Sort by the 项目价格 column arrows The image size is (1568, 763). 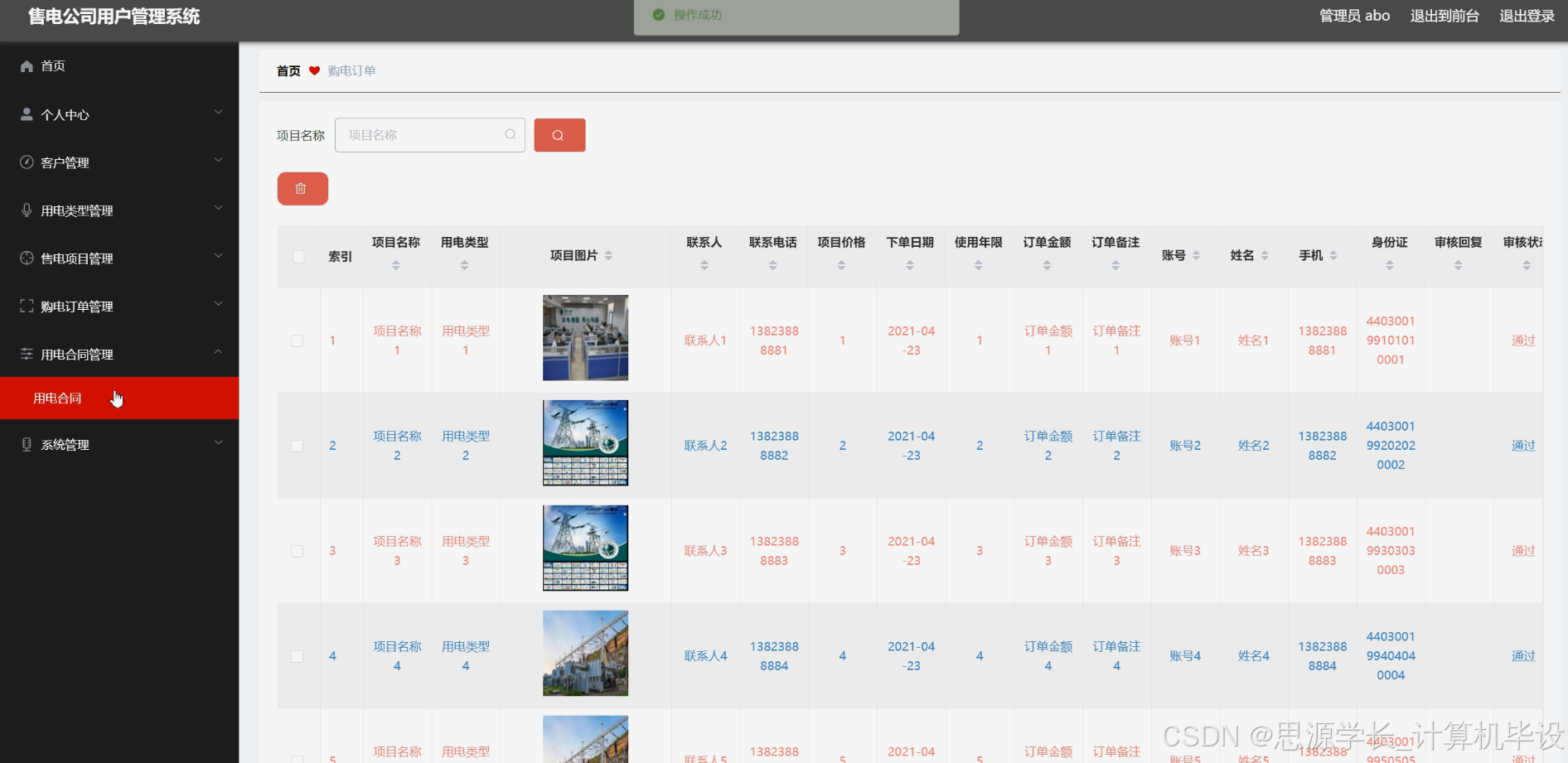(841, 265)
